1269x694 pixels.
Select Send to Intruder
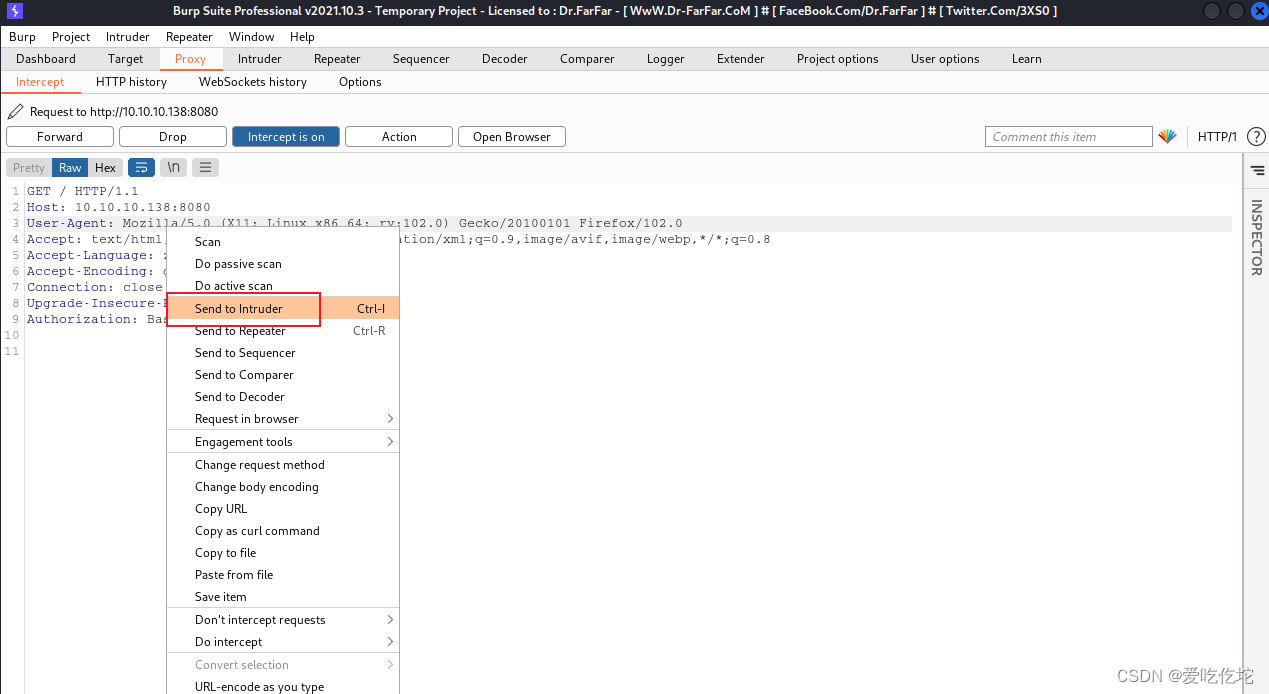click(x=283, y=309)
